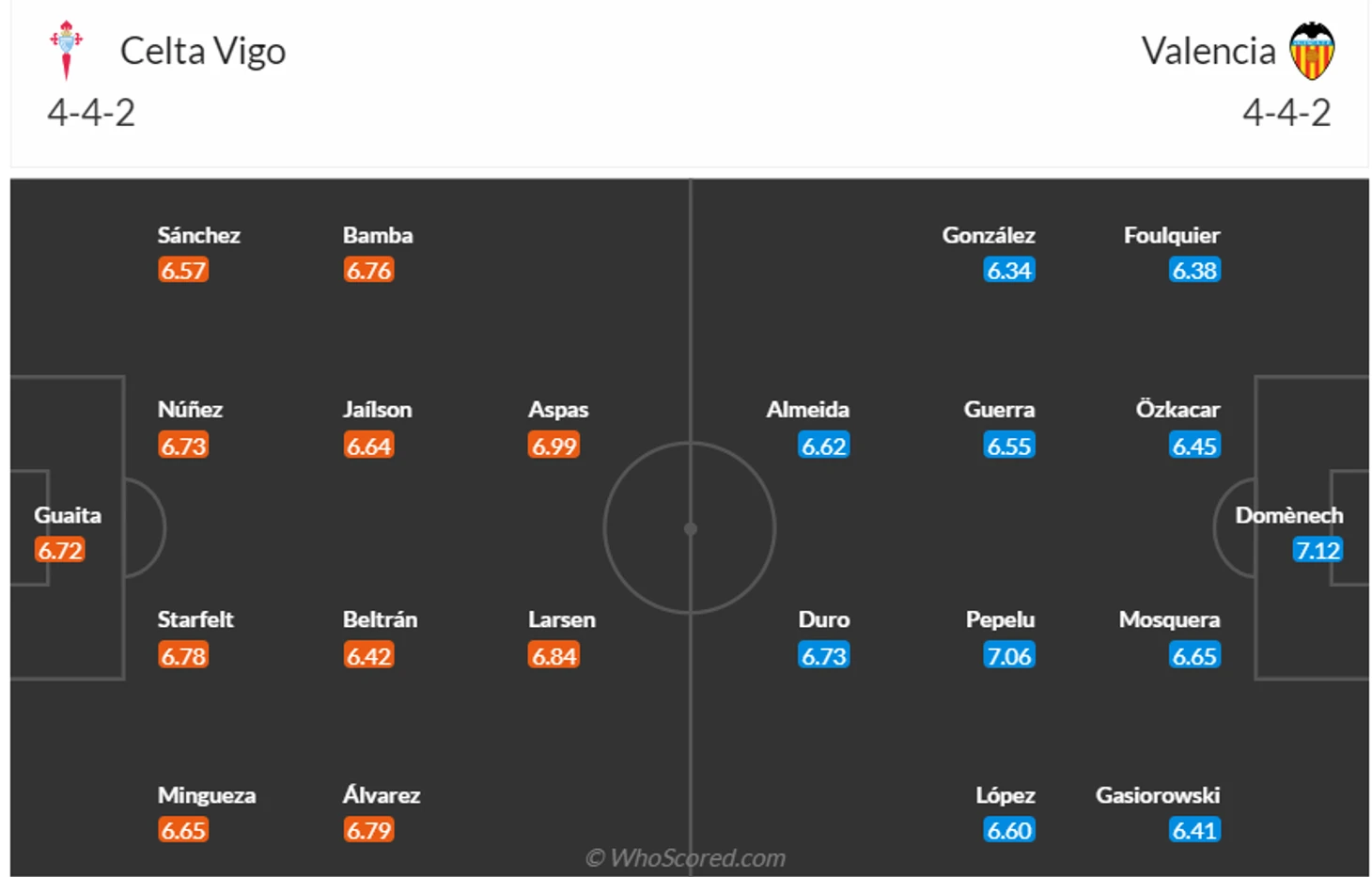Open the Valencia team name link
The height and width of the screenshot is (877, 1372).
[x=1208, y=51]
